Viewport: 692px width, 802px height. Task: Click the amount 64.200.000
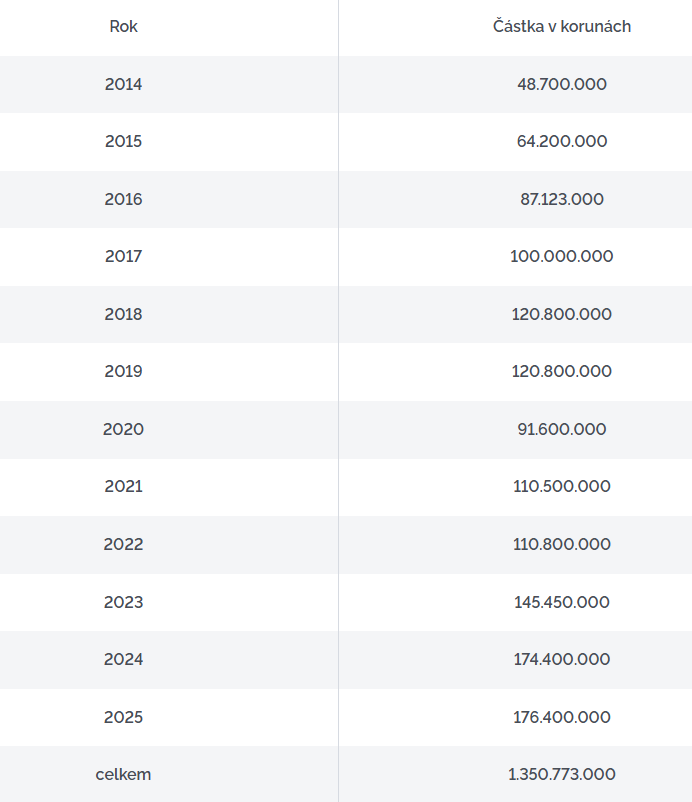coord(562,141)
